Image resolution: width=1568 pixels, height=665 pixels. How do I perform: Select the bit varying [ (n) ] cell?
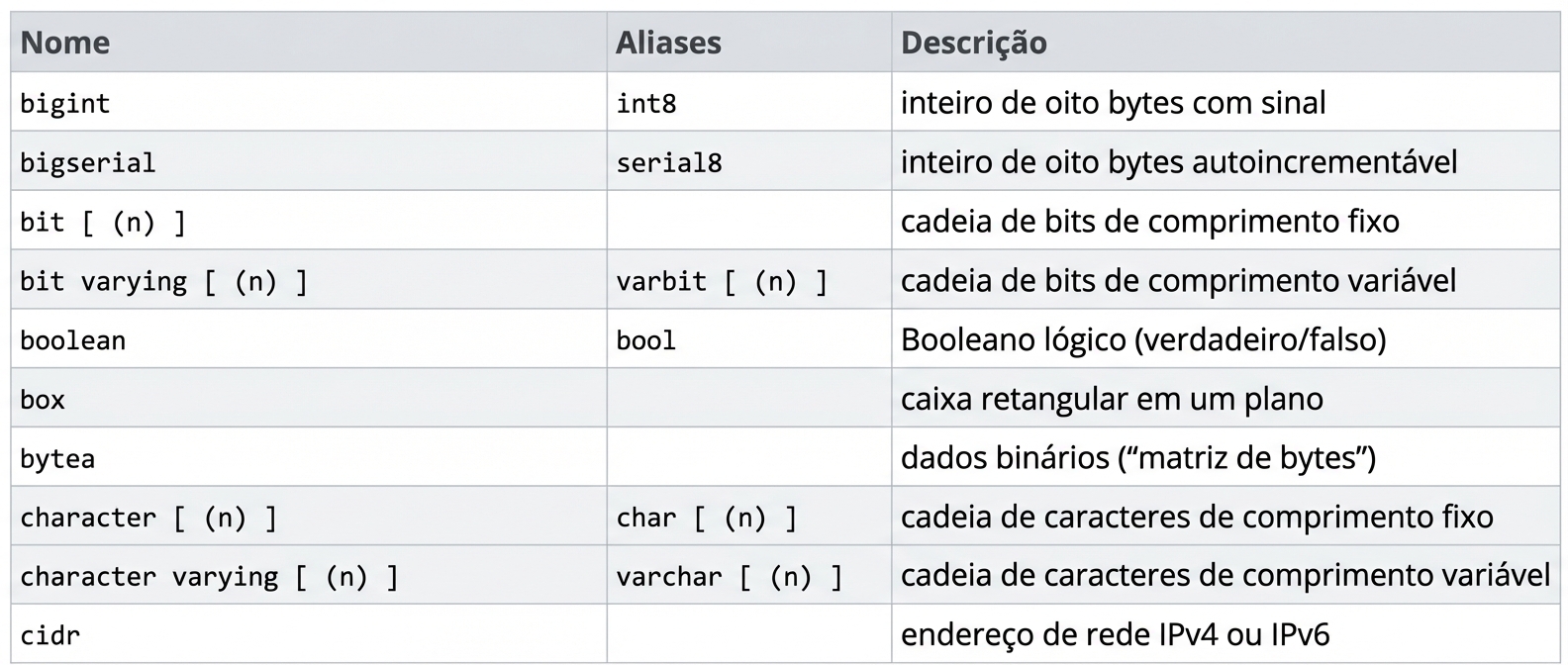(164, 281)
